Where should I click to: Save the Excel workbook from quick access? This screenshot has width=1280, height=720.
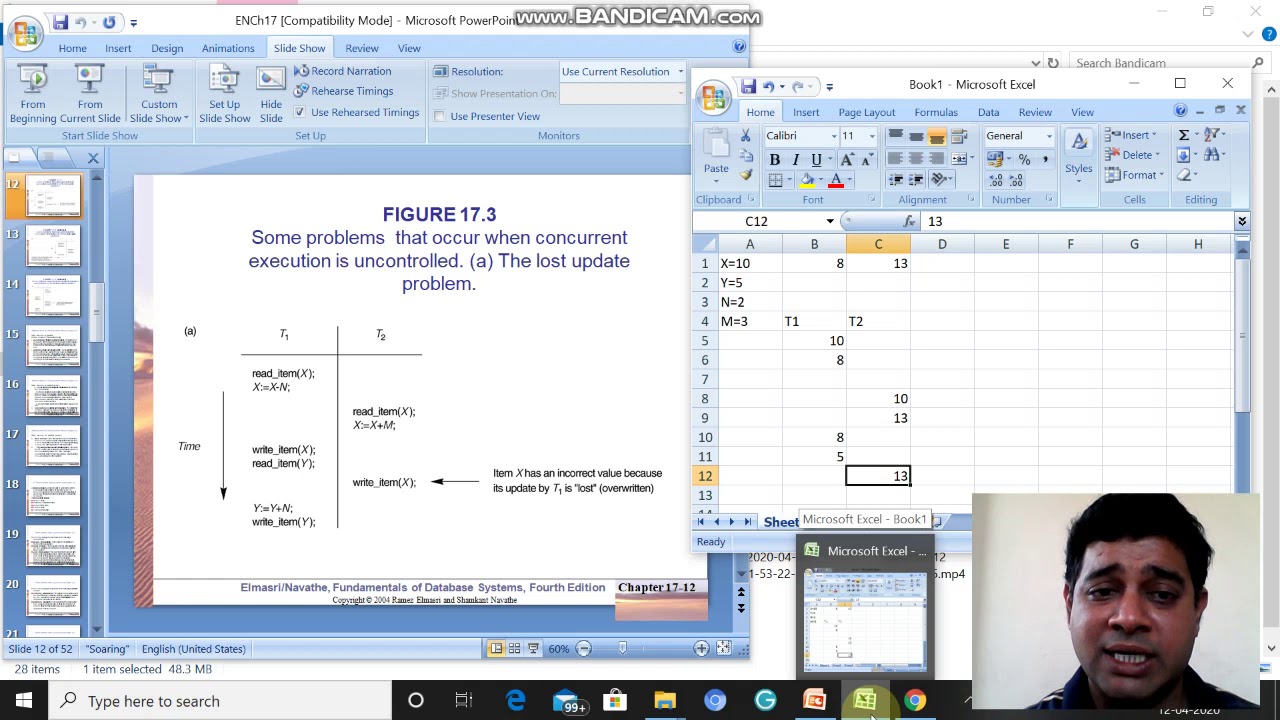(x=748, y=86)
